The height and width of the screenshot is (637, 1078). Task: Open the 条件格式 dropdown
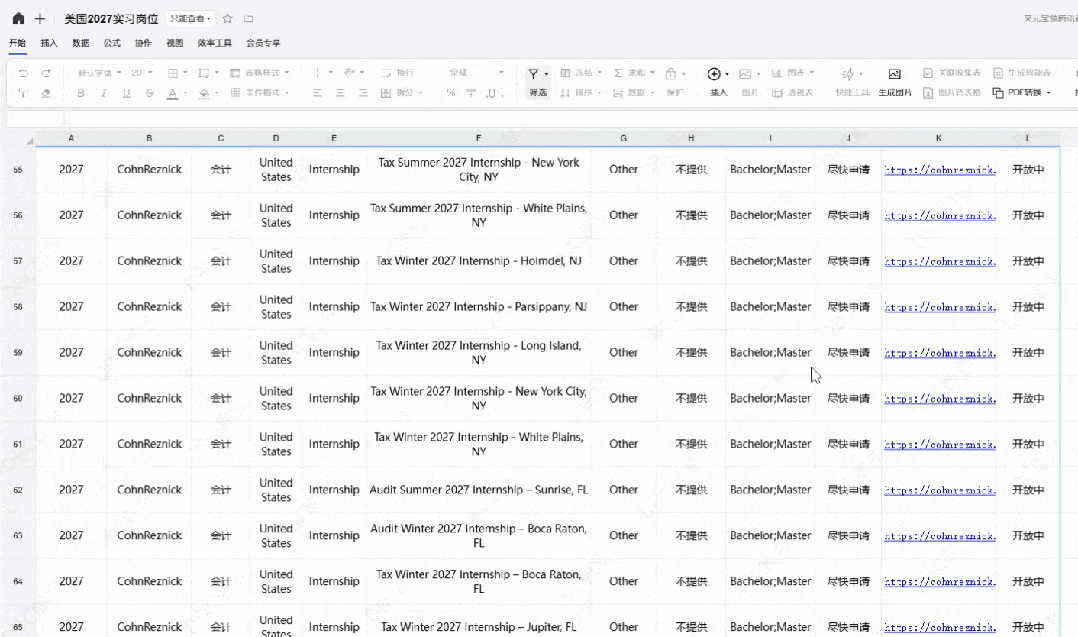point(258,93)
